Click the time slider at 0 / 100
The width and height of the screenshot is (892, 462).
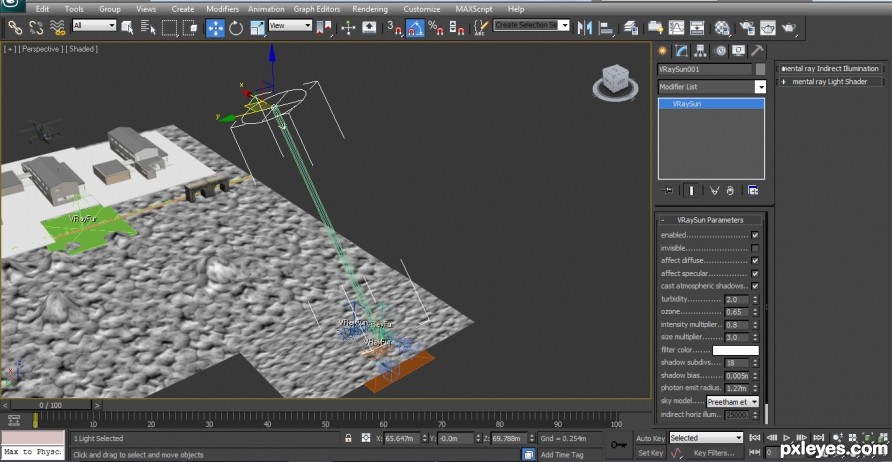(51, 405)
